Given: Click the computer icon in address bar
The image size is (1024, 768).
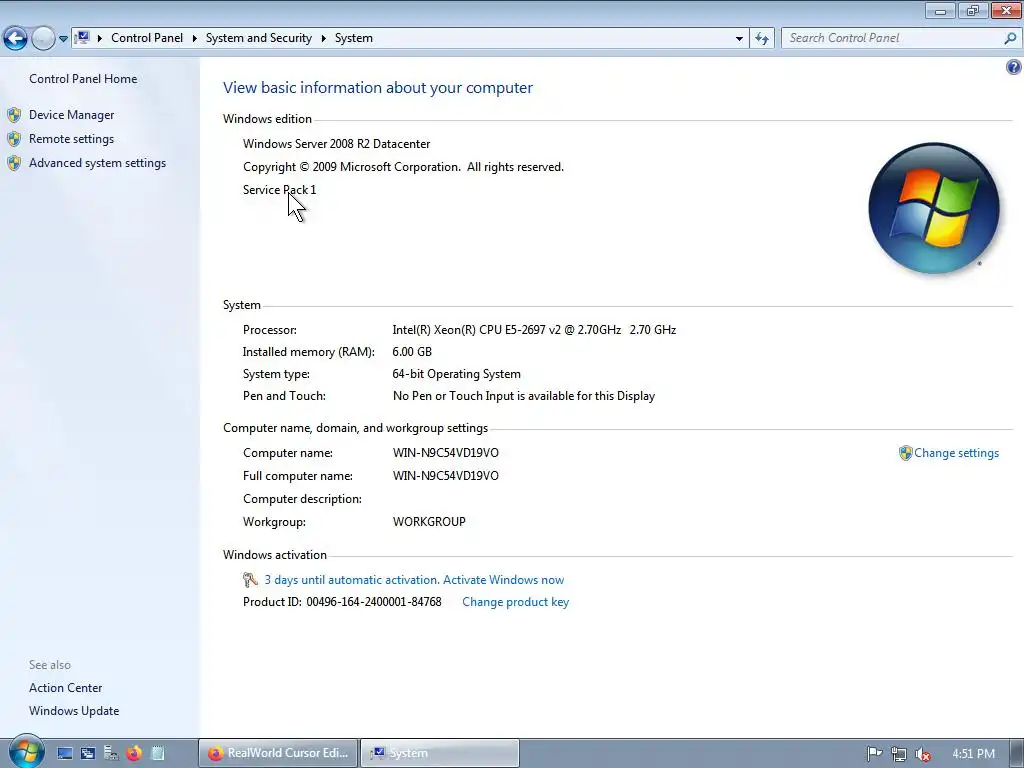Looking at the screenshot, I should coord(82,38).
